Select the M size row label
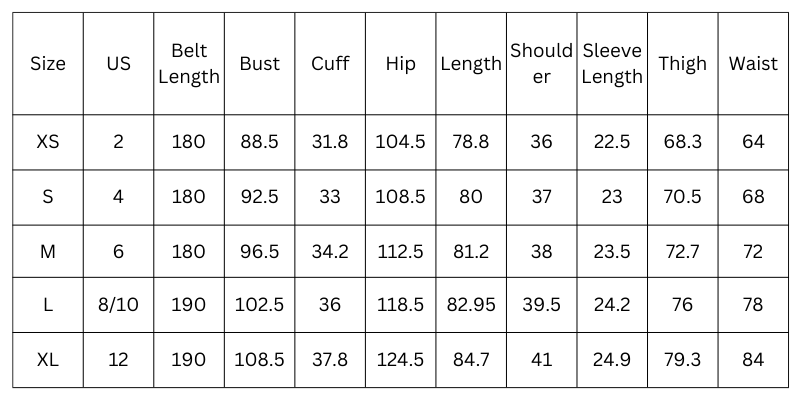This screenshot has height=400, width=800. [x=48, y=251]
